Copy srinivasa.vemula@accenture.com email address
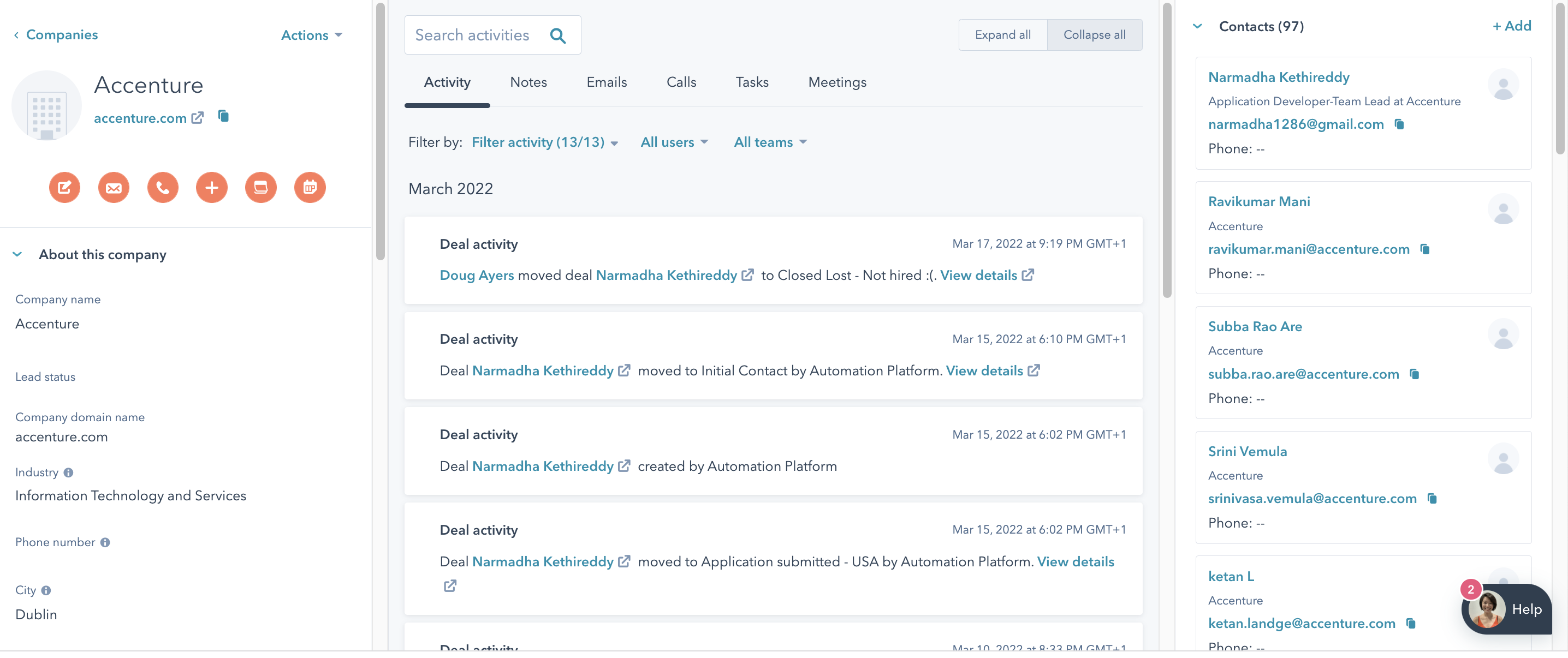Screen dimensions: 1568x658 click(1432, 499)
